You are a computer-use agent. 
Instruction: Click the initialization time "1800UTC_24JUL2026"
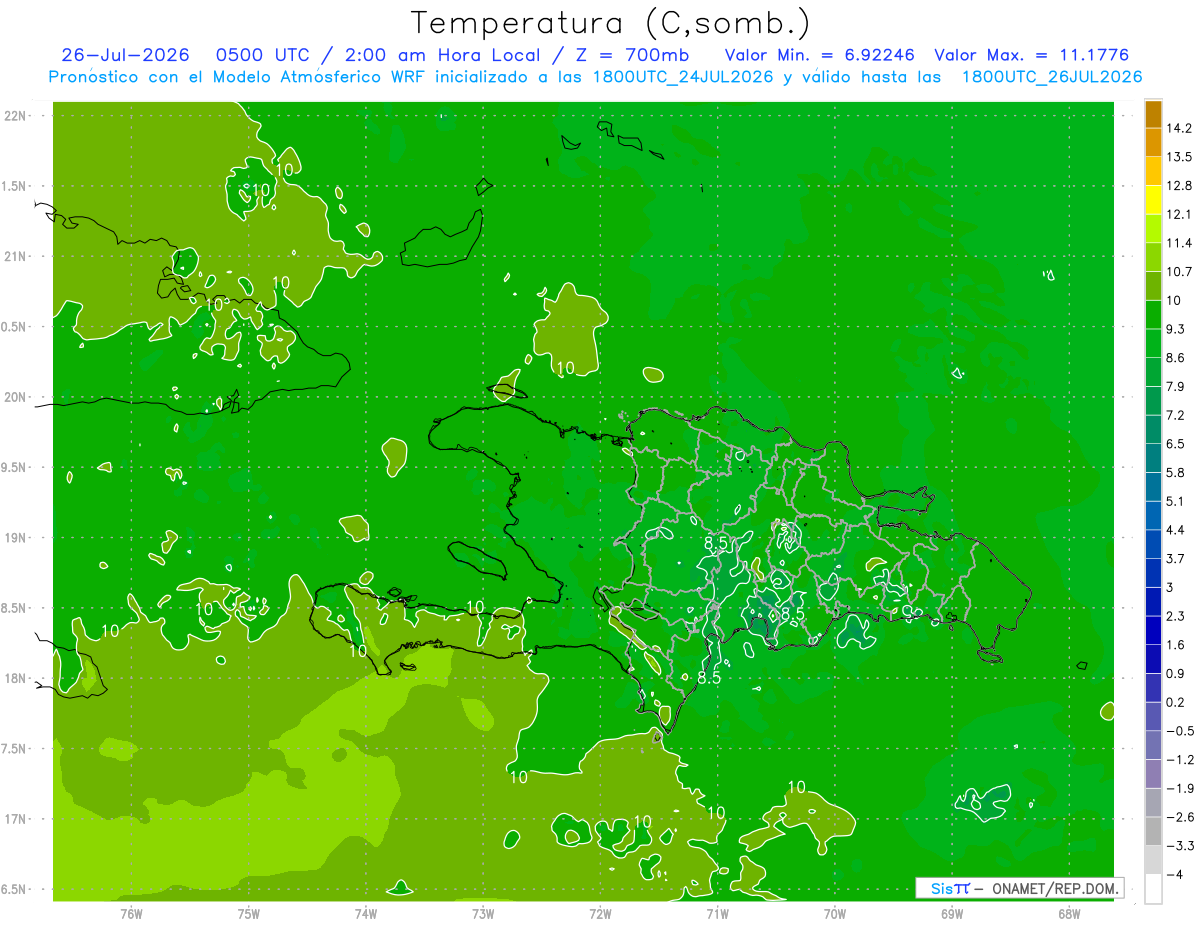coord(682,77)
